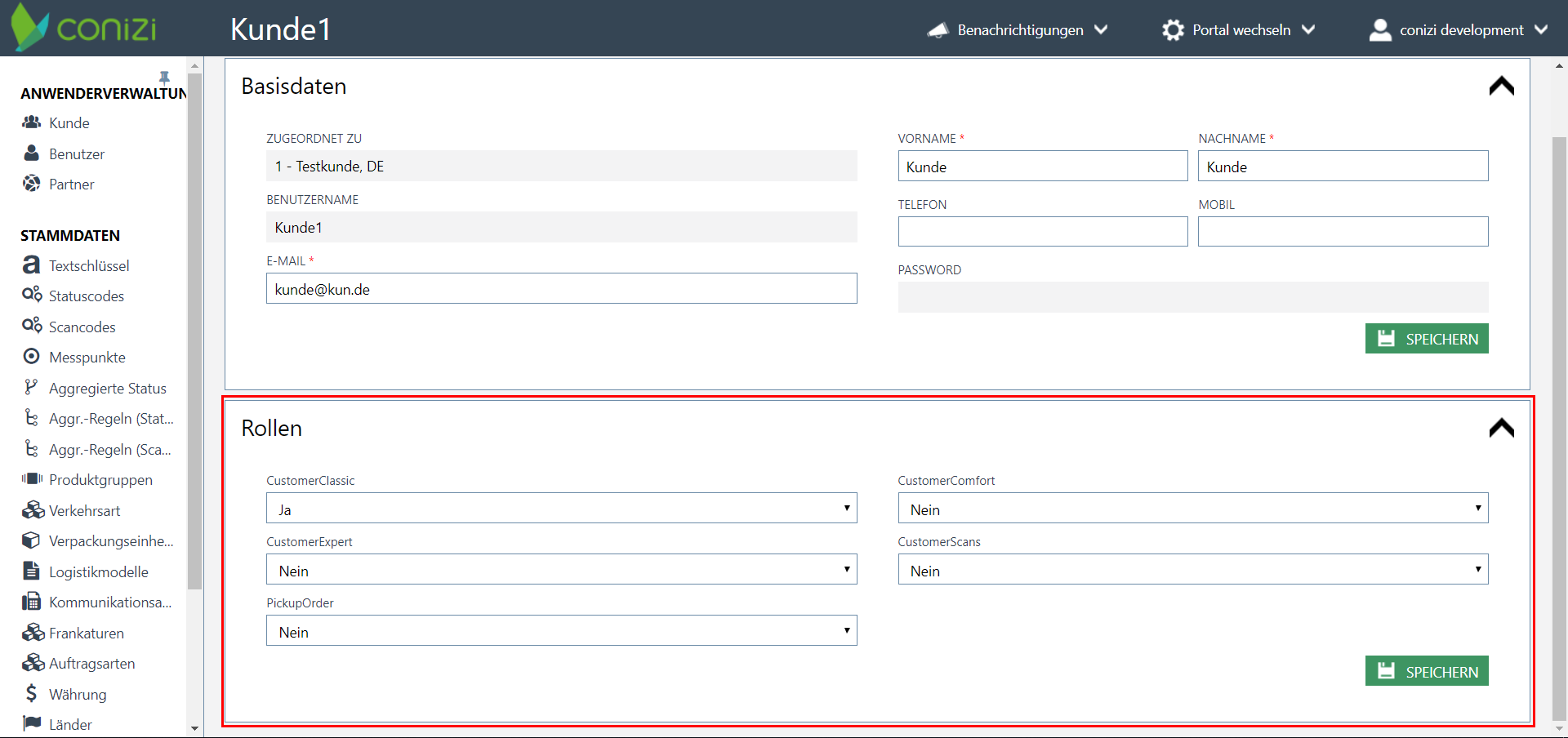
Task: Click the Währung dollar icon
Action: click(x=32, y=693)
